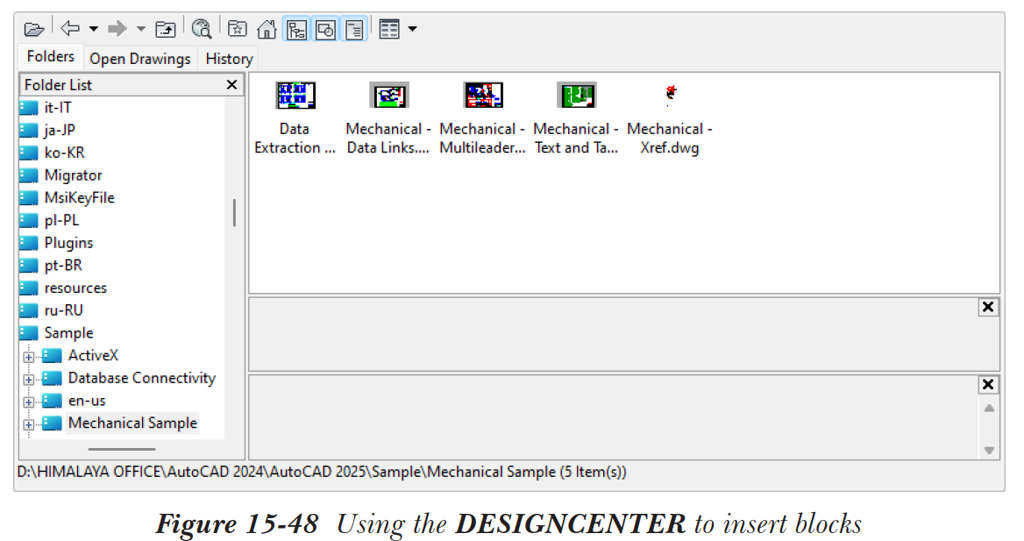Click the it-IT folder icon

coord(29,108)
